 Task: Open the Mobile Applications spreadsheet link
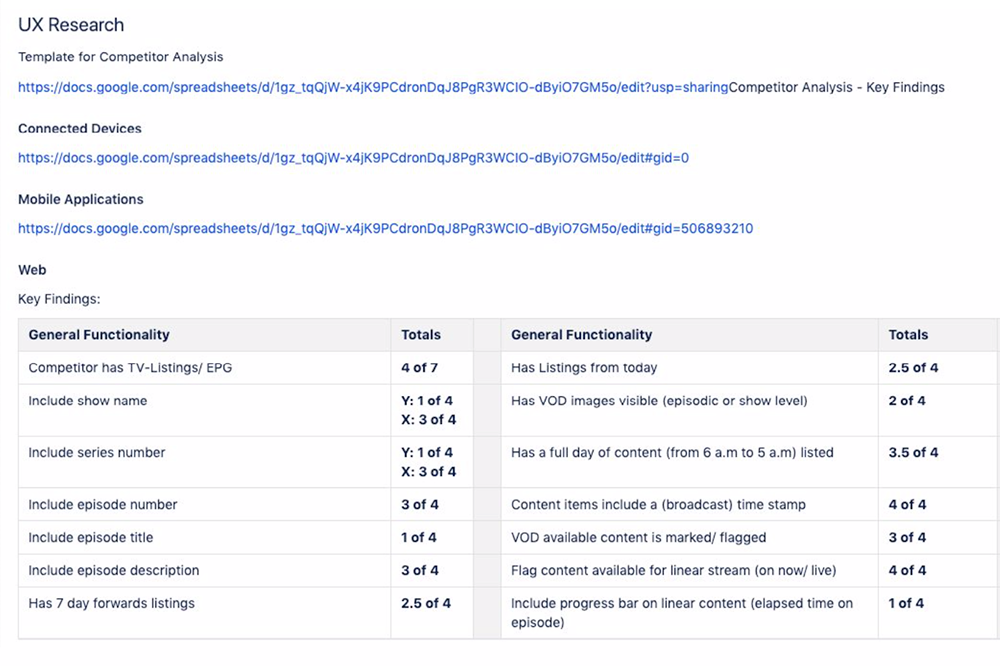click(x=385, y=228)
